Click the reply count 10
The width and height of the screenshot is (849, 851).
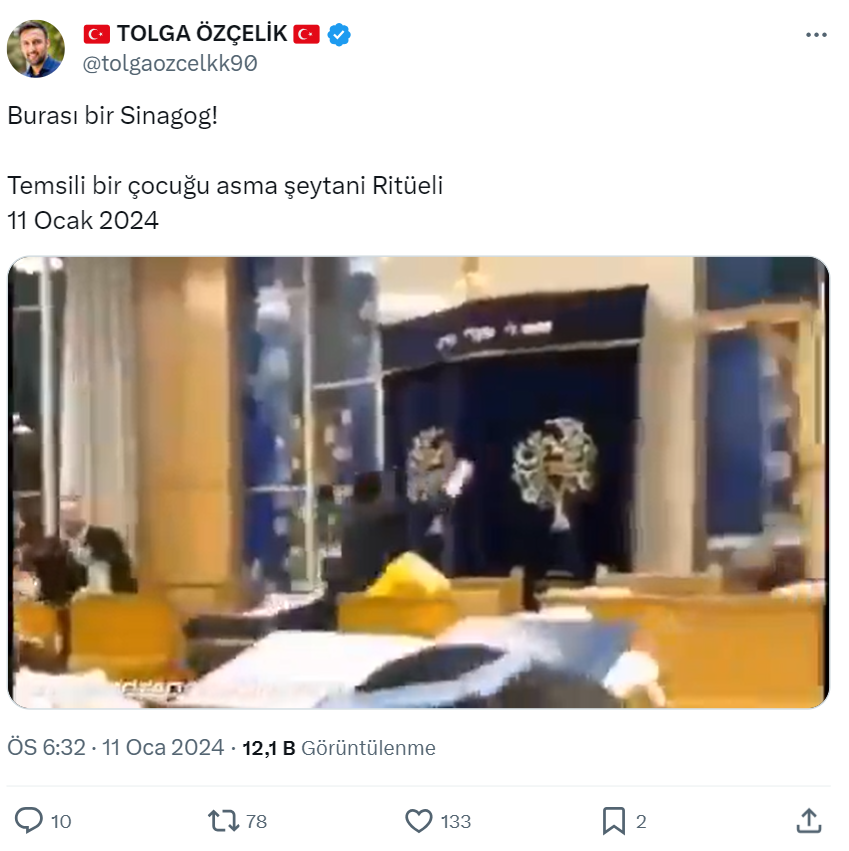[x=61, y=822]
